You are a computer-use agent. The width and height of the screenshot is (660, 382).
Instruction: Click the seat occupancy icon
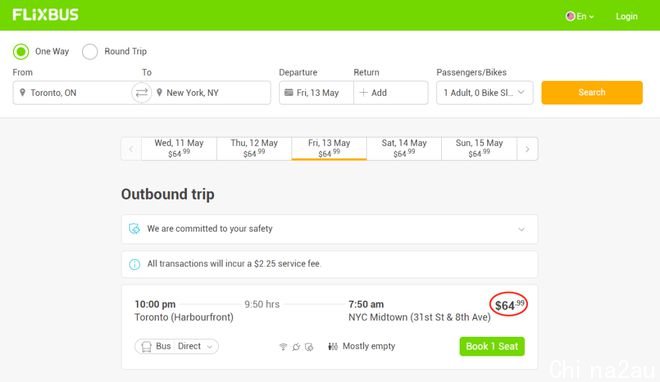pos(333,347)
